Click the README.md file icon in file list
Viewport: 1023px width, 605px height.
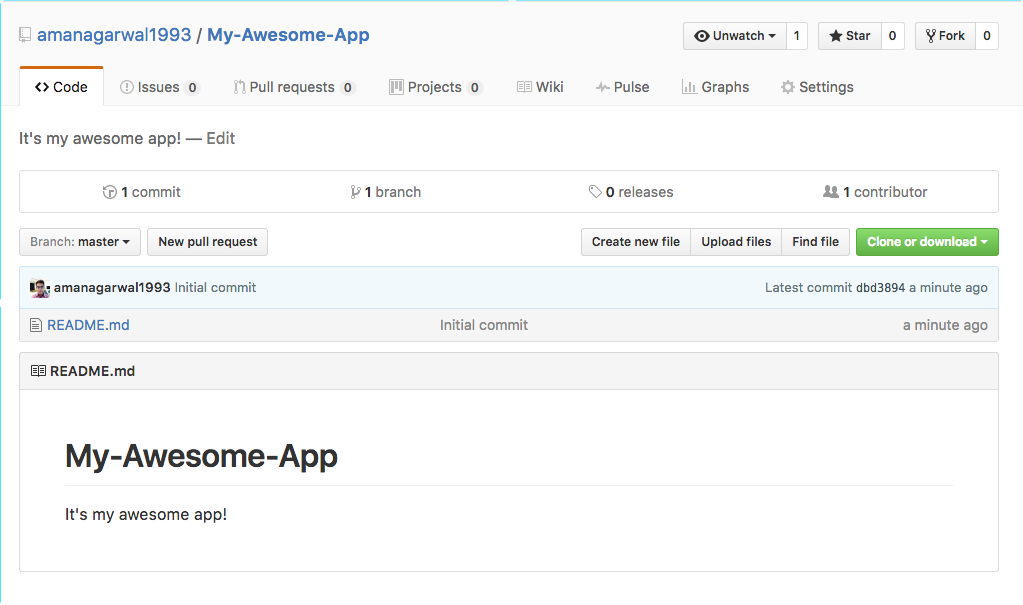click(x=36, y=325)
